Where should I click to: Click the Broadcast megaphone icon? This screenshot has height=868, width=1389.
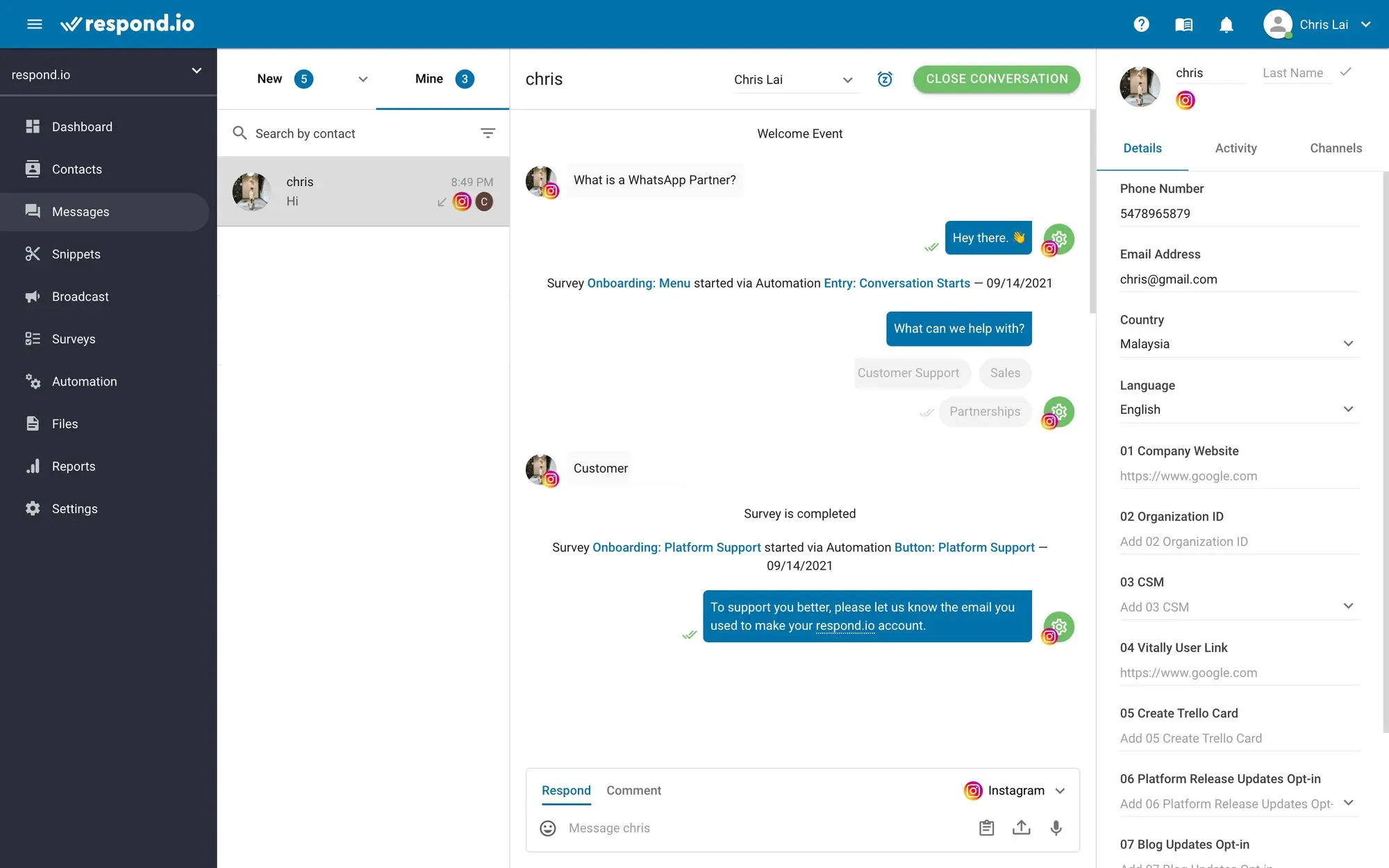point(33,297)
